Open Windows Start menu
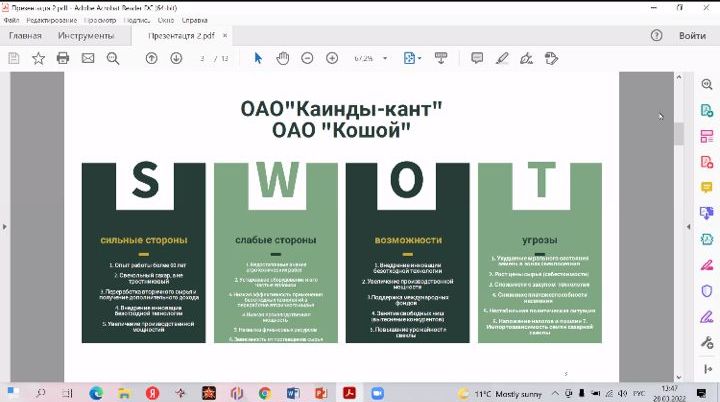This screenshot has width=720, height=402. click(13, 393)
